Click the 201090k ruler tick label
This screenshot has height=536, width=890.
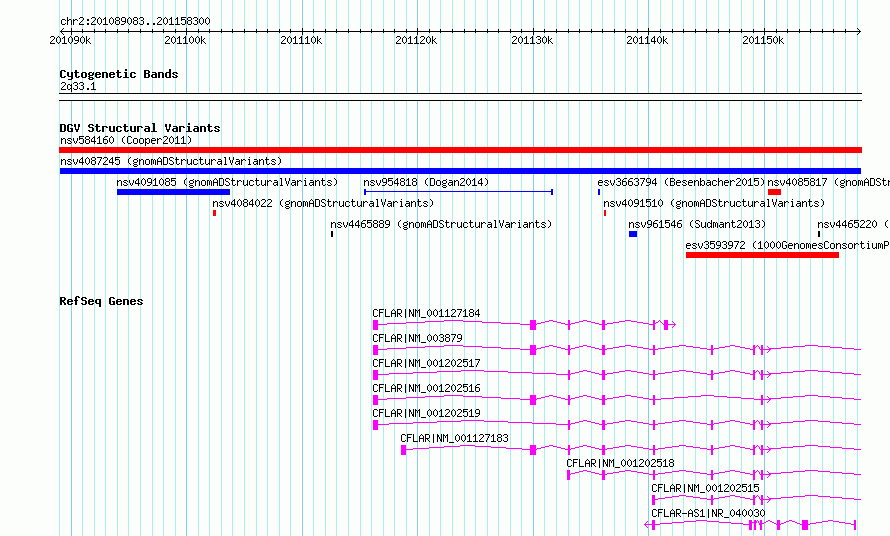70,40
